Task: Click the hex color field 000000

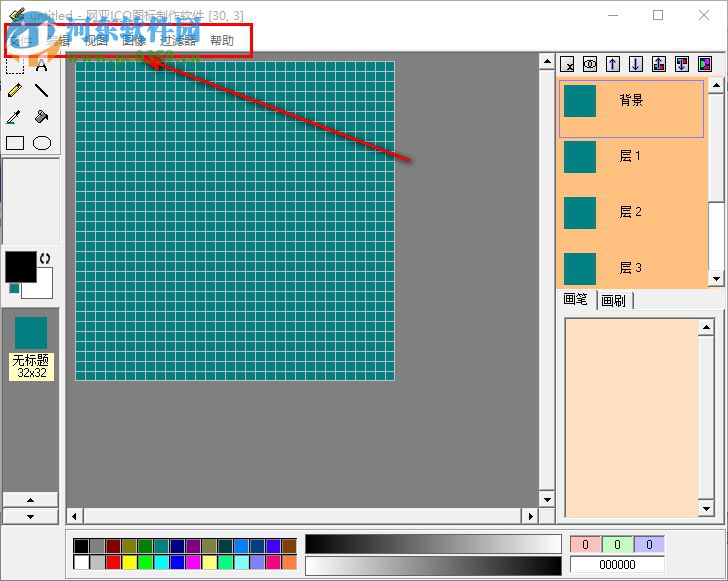Action: [618, 565]
